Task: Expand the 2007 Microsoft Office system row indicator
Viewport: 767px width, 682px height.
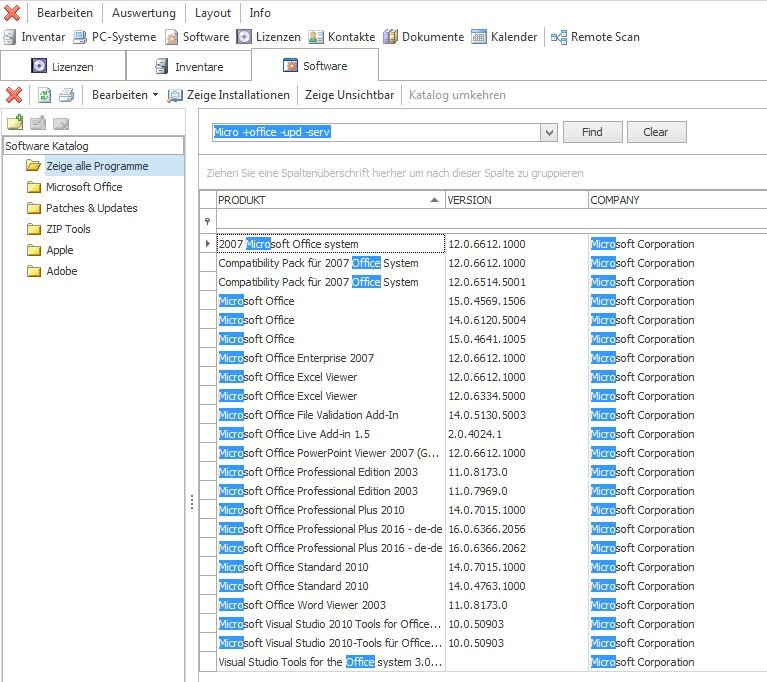Action: pyautogui.click(x=207, y=243)
